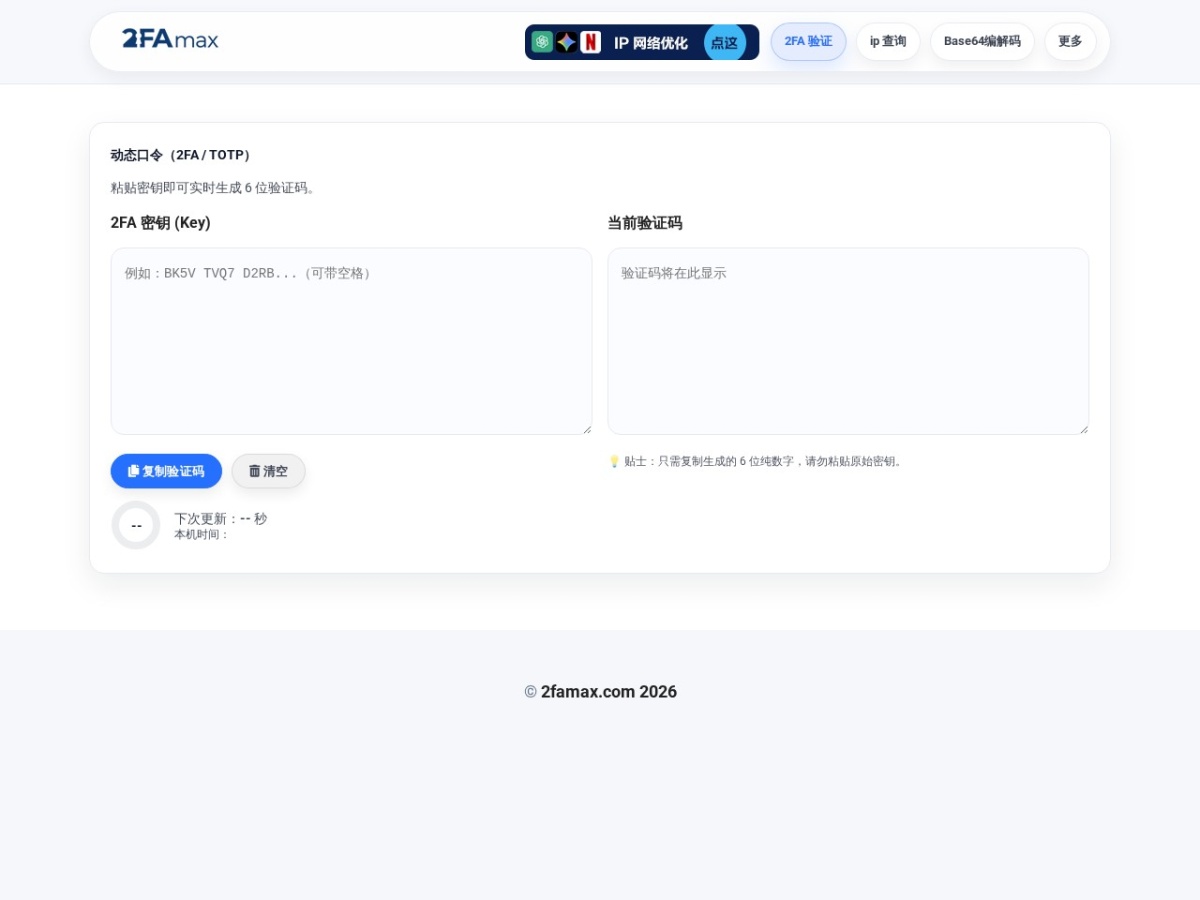
Task: Click the lightbulb tip icon
Action: 614,461
